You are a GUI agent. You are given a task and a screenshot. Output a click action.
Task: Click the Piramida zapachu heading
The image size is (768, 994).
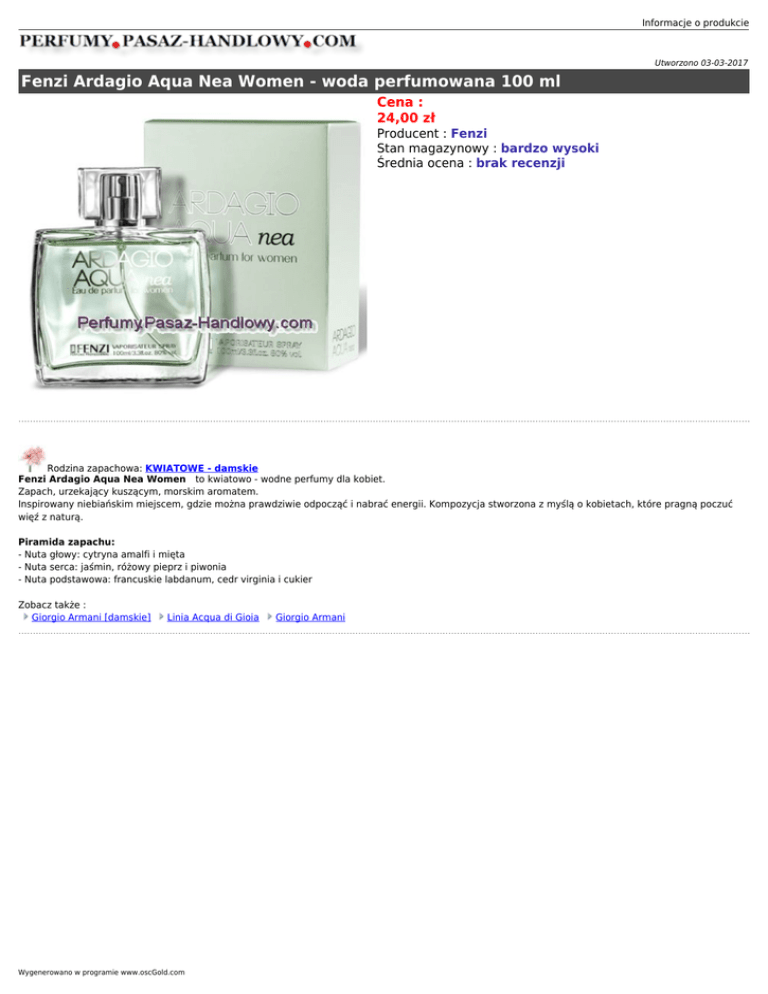point(67,542)
